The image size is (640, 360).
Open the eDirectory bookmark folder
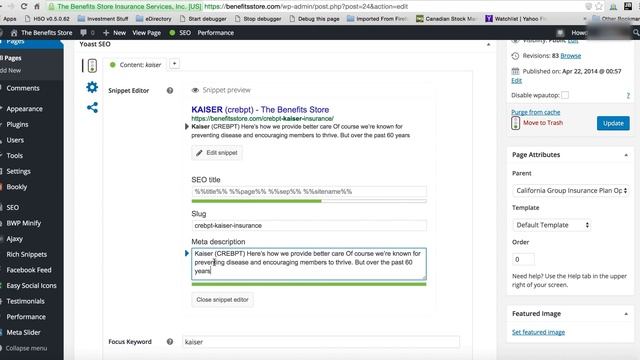coord(154,18)
